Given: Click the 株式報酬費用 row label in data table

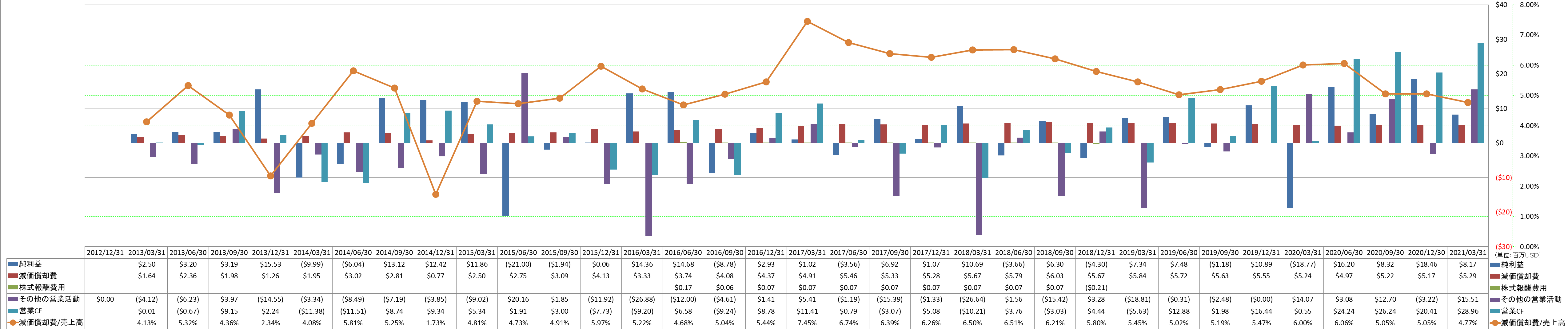Looking at the screenshot, I should (42, 288).
